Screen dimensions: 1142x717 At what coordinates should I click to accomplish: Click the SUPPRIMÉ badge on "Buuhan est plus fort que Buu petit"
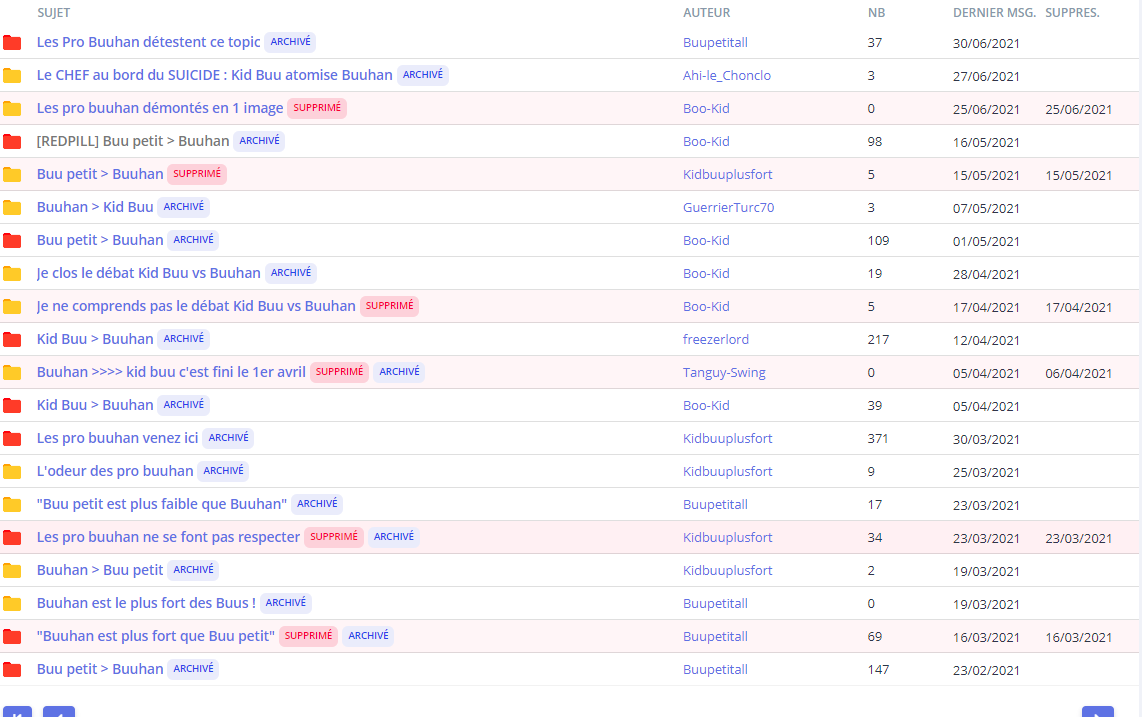[x=308, y=636]
